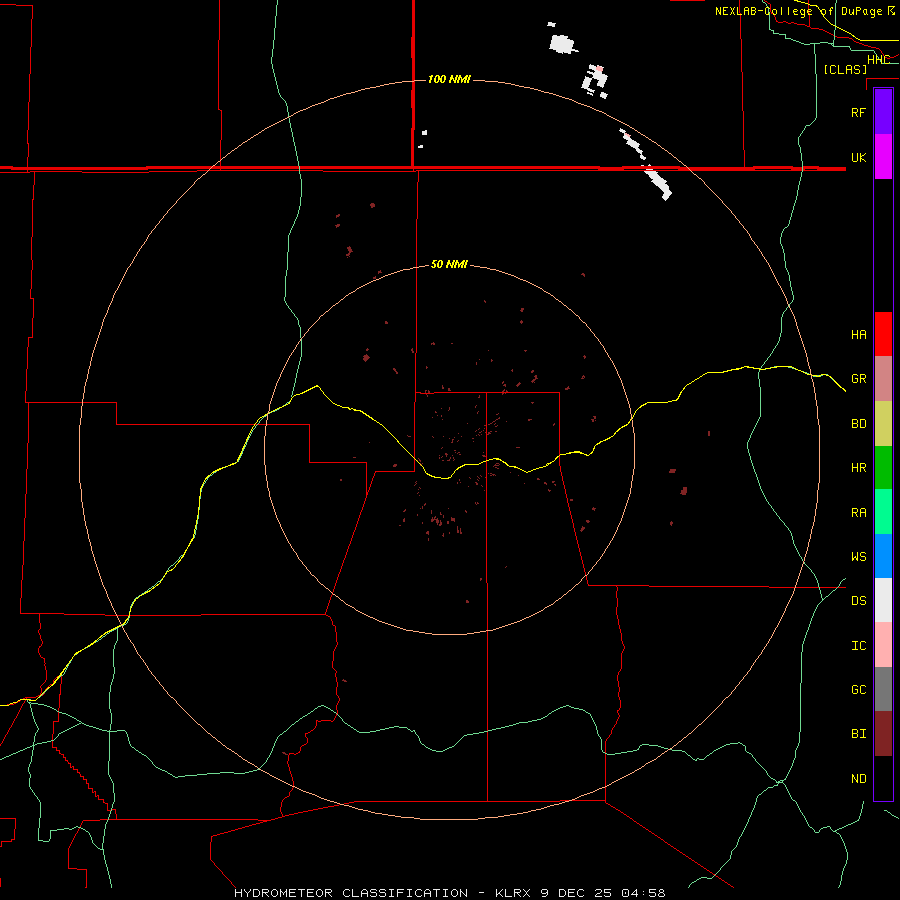The height and width of the screenshot is (900, 900).
Task: Click the GR legend label
Action: (x=859, y=379)
